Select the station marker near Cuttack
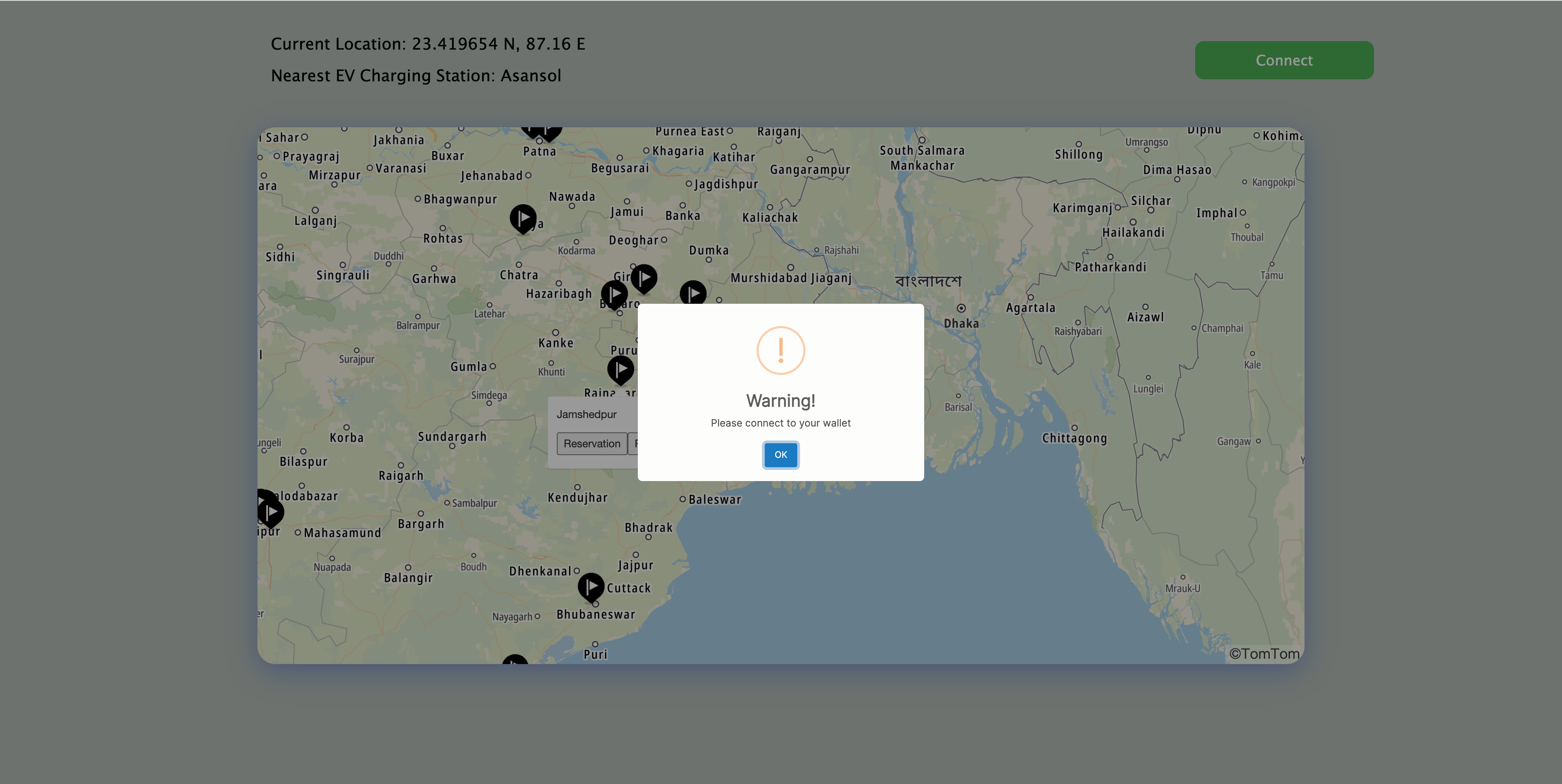 coord(591,586)
